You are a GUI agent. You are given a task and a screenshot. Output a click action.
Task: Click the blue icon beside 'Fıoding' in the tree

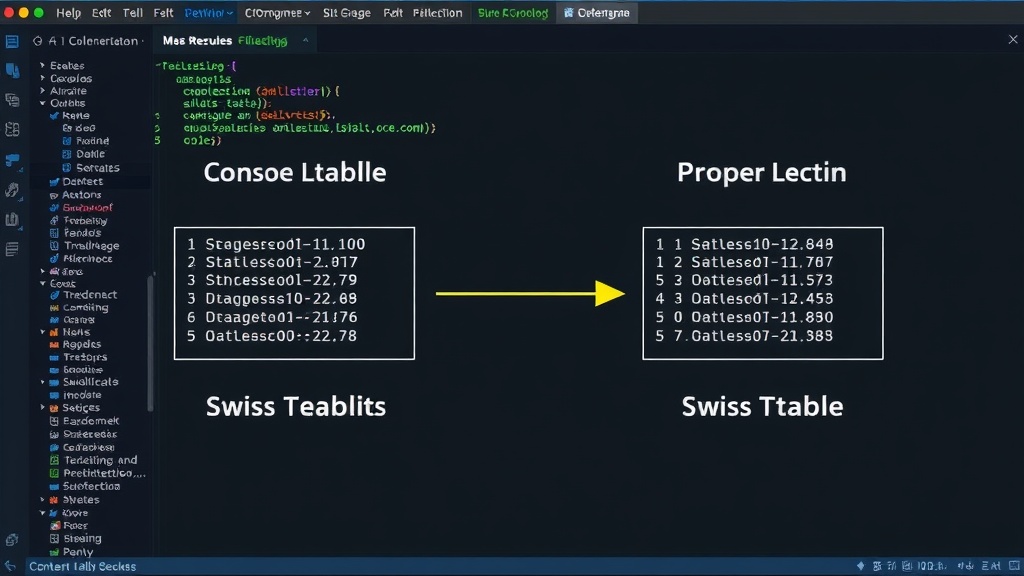coord(67,141)
